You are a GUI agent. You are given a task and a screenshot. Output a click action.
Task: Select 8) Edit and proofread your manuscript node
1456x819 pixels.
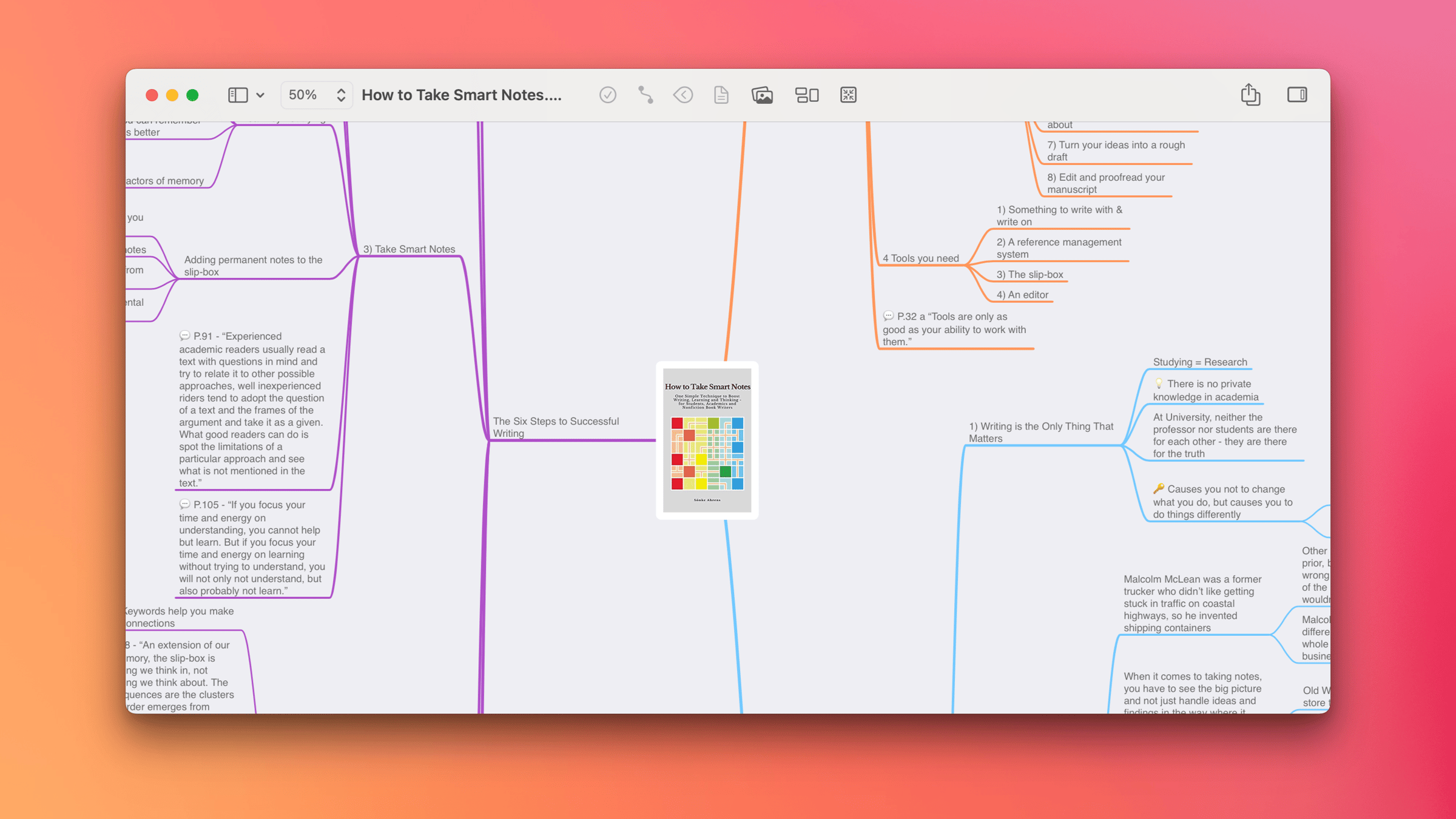point(1106,183)
